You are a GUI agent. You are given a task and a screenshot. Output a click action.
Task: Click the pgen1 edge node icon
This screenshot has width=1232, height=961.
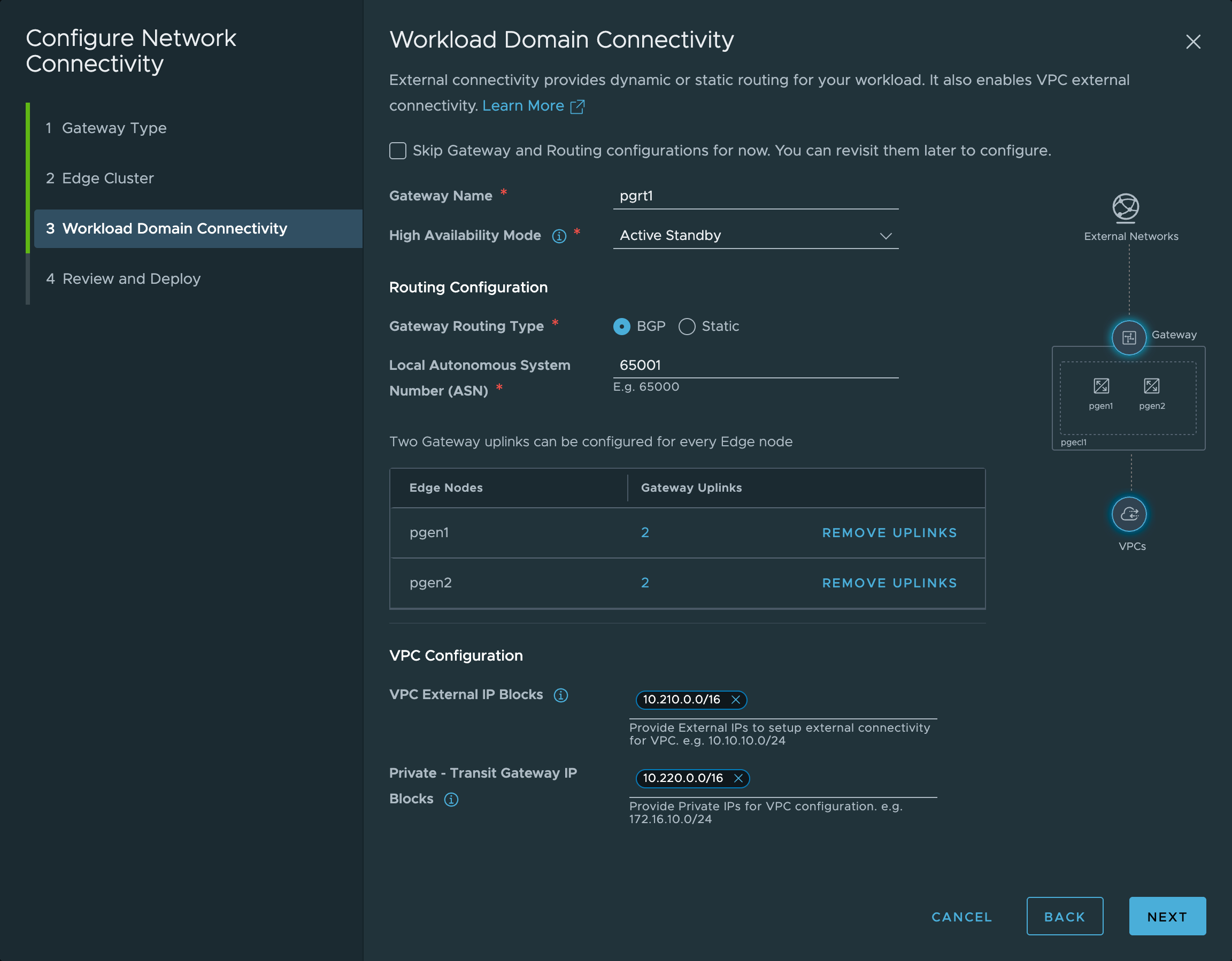1100,386
